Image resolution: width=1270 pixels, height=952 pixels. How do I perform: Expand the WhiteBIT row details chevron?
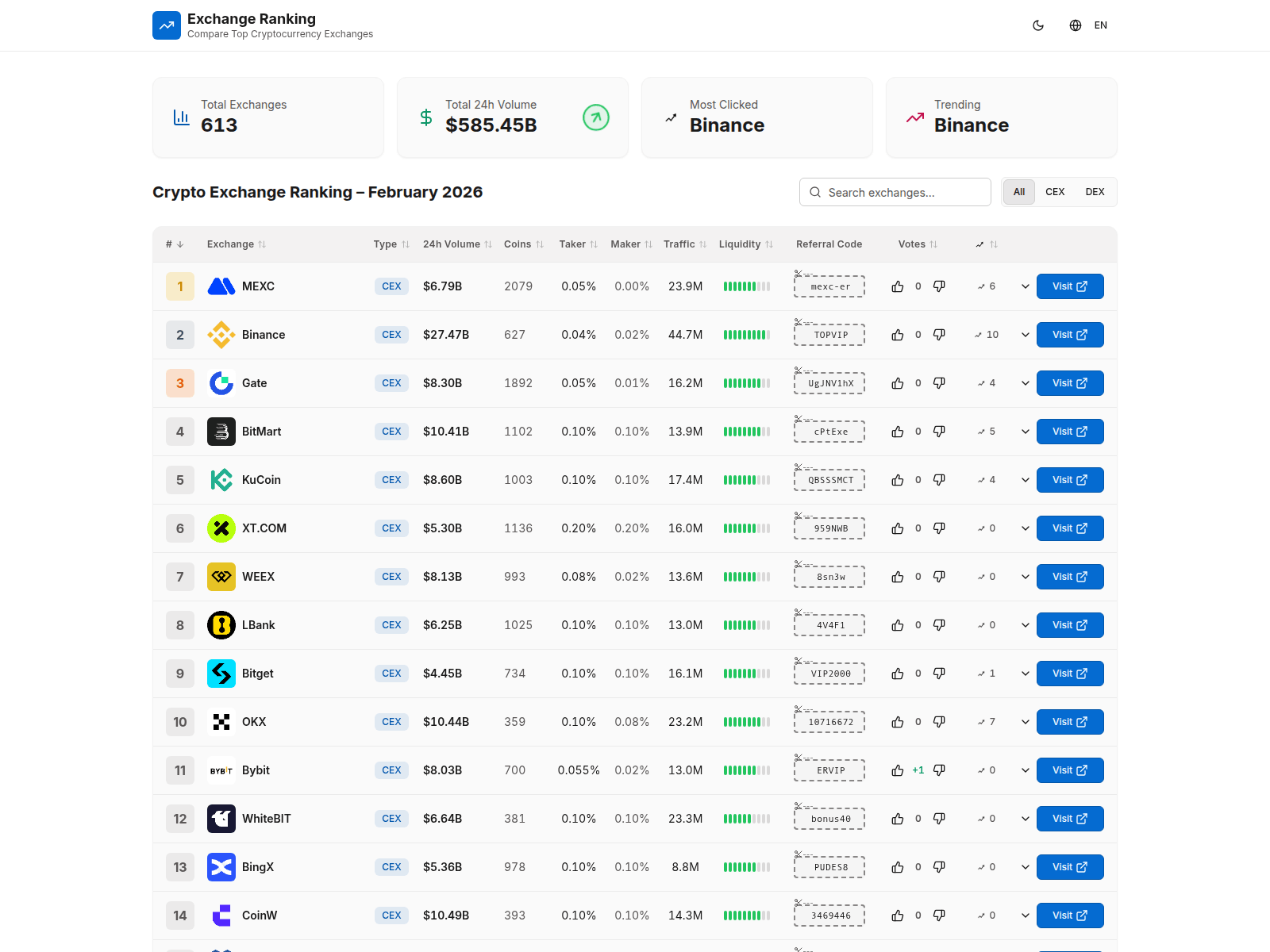coord(1026,819)
